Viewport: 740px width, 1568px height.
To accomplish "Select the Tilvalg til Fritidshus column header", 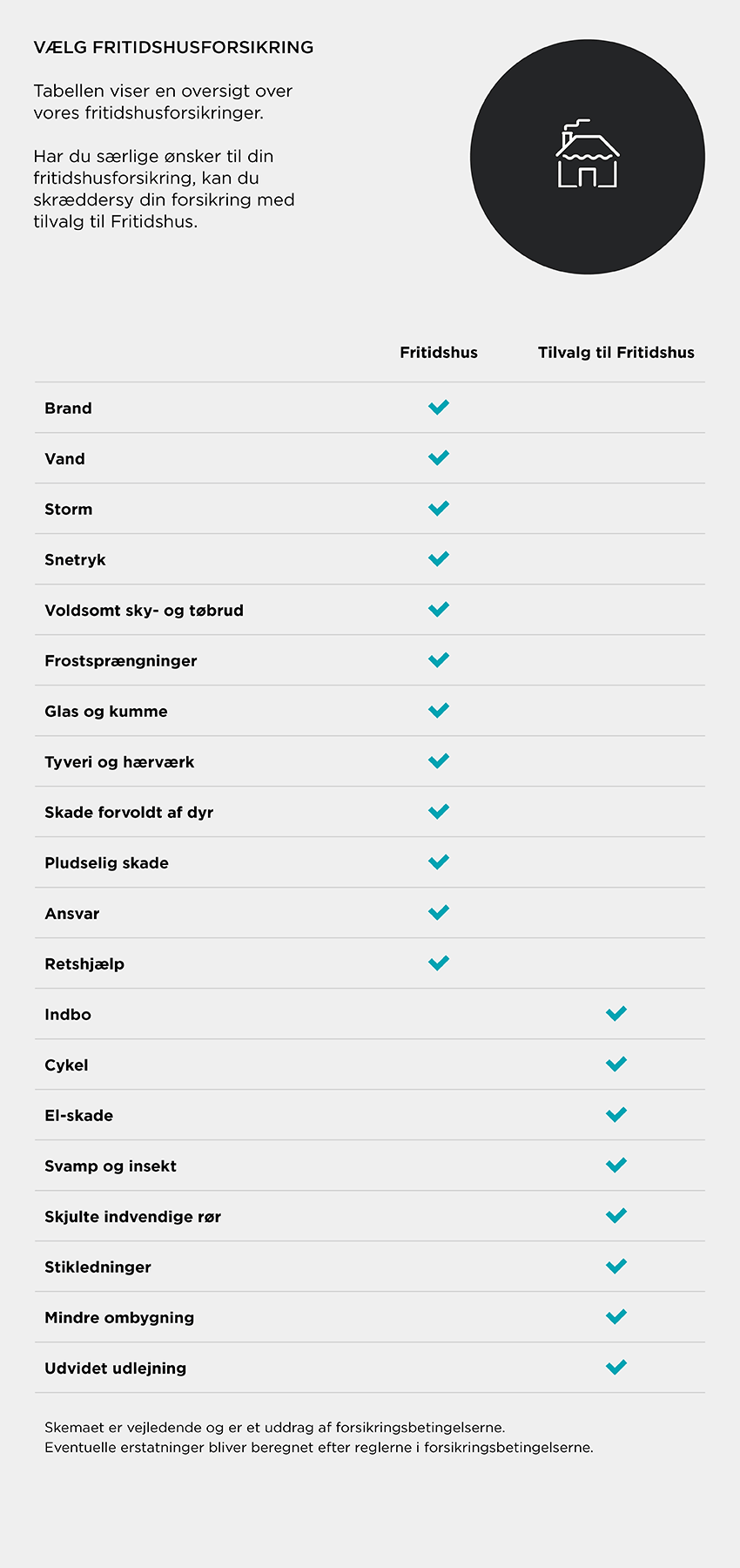I will (x=616, y=353).
